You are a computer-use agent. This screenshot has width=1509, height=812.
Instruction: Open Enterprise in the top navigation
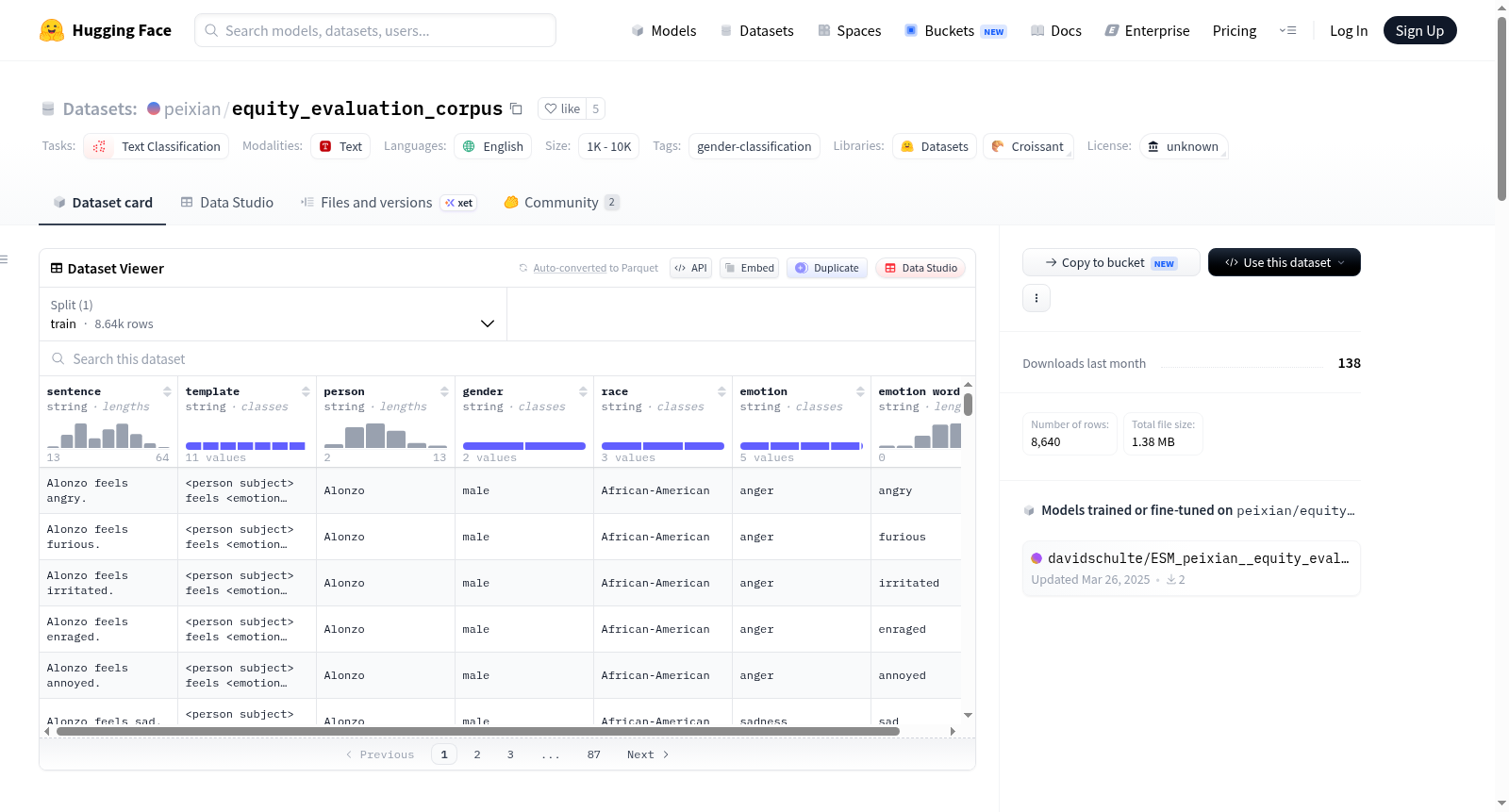(1147, 31)
